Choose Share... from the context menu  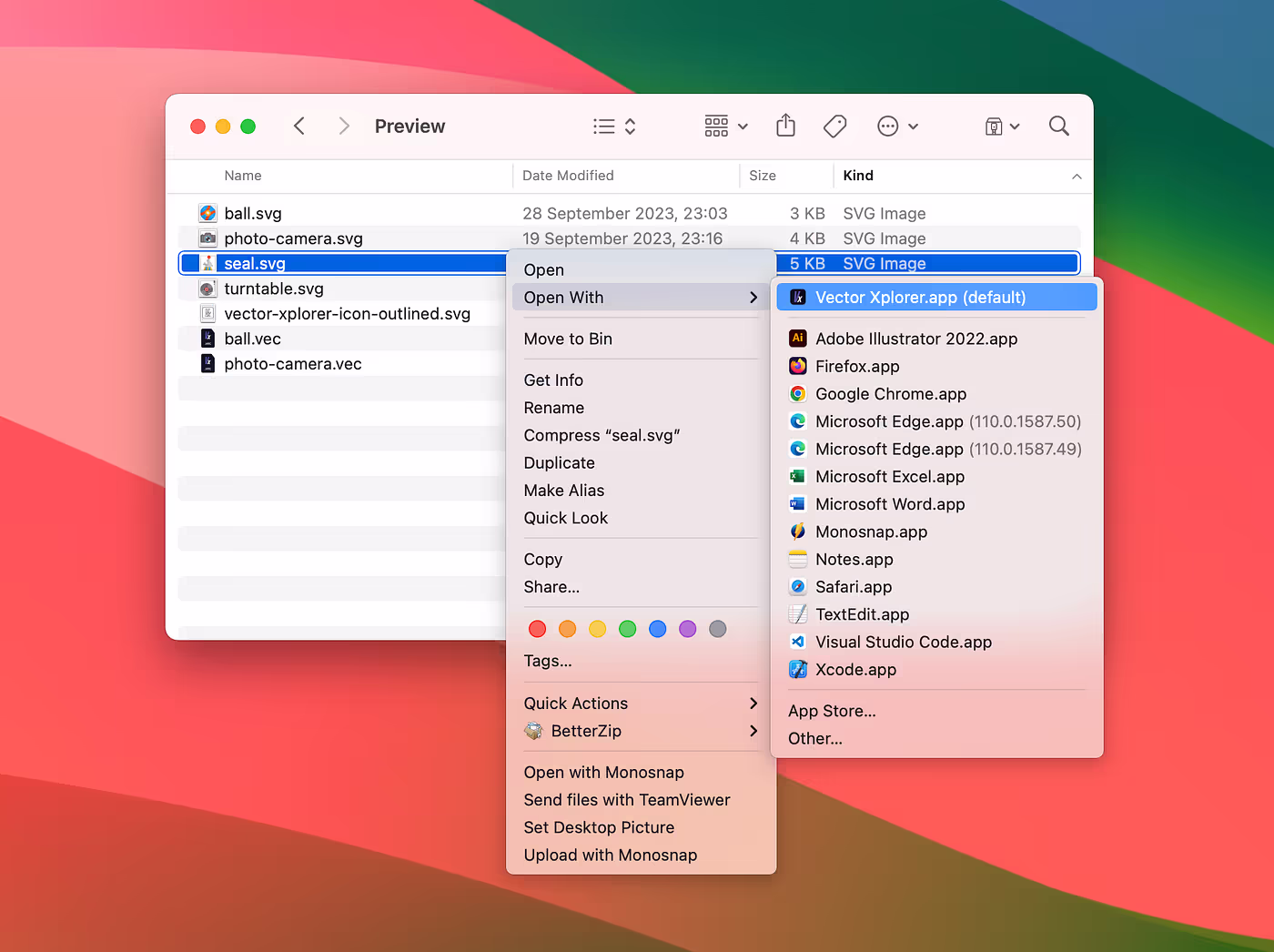point(641,587)
